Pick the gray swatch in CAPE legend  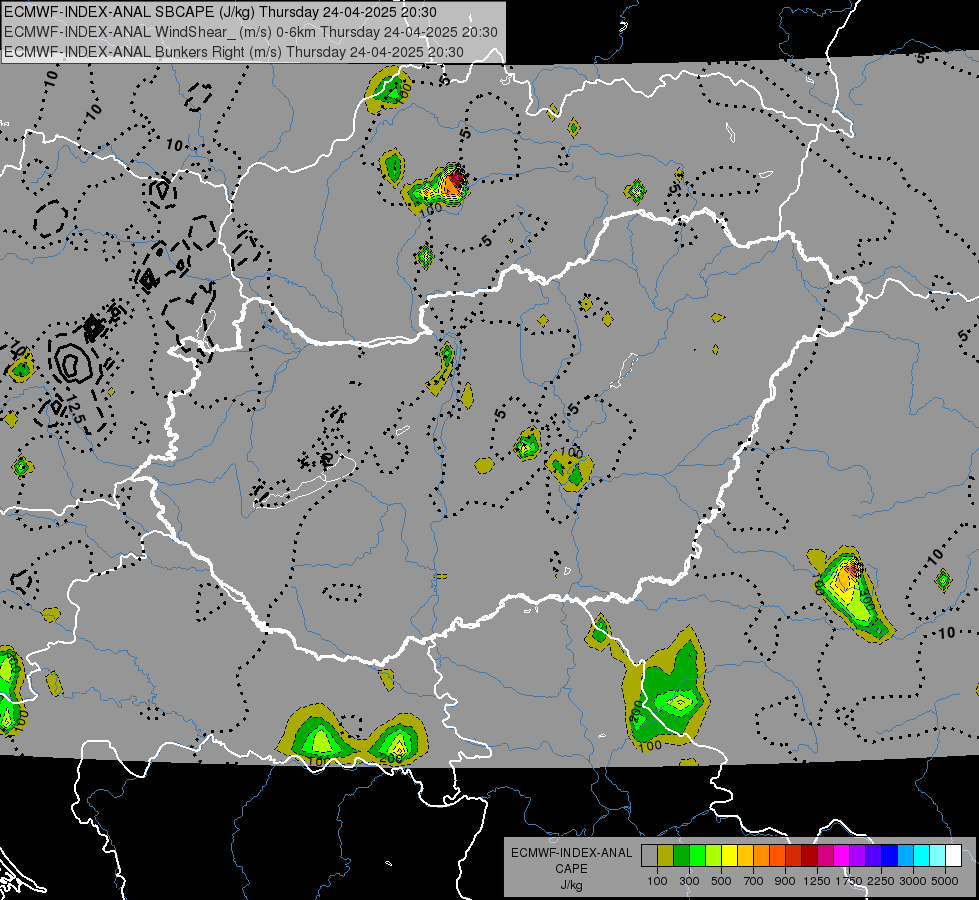point(649,855)
